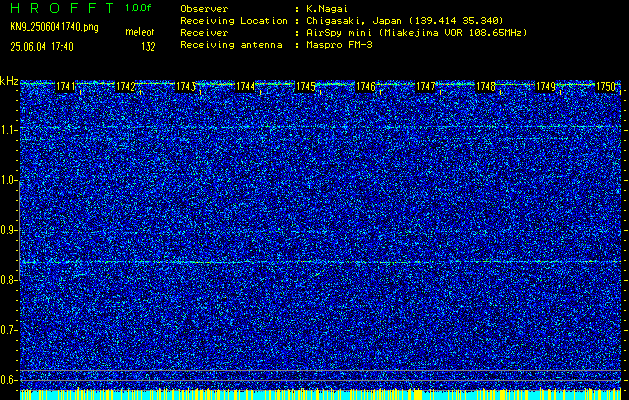Click the observer name K.Nagai
This screenshot has height=400, width=629.
[x=325, y=9]
